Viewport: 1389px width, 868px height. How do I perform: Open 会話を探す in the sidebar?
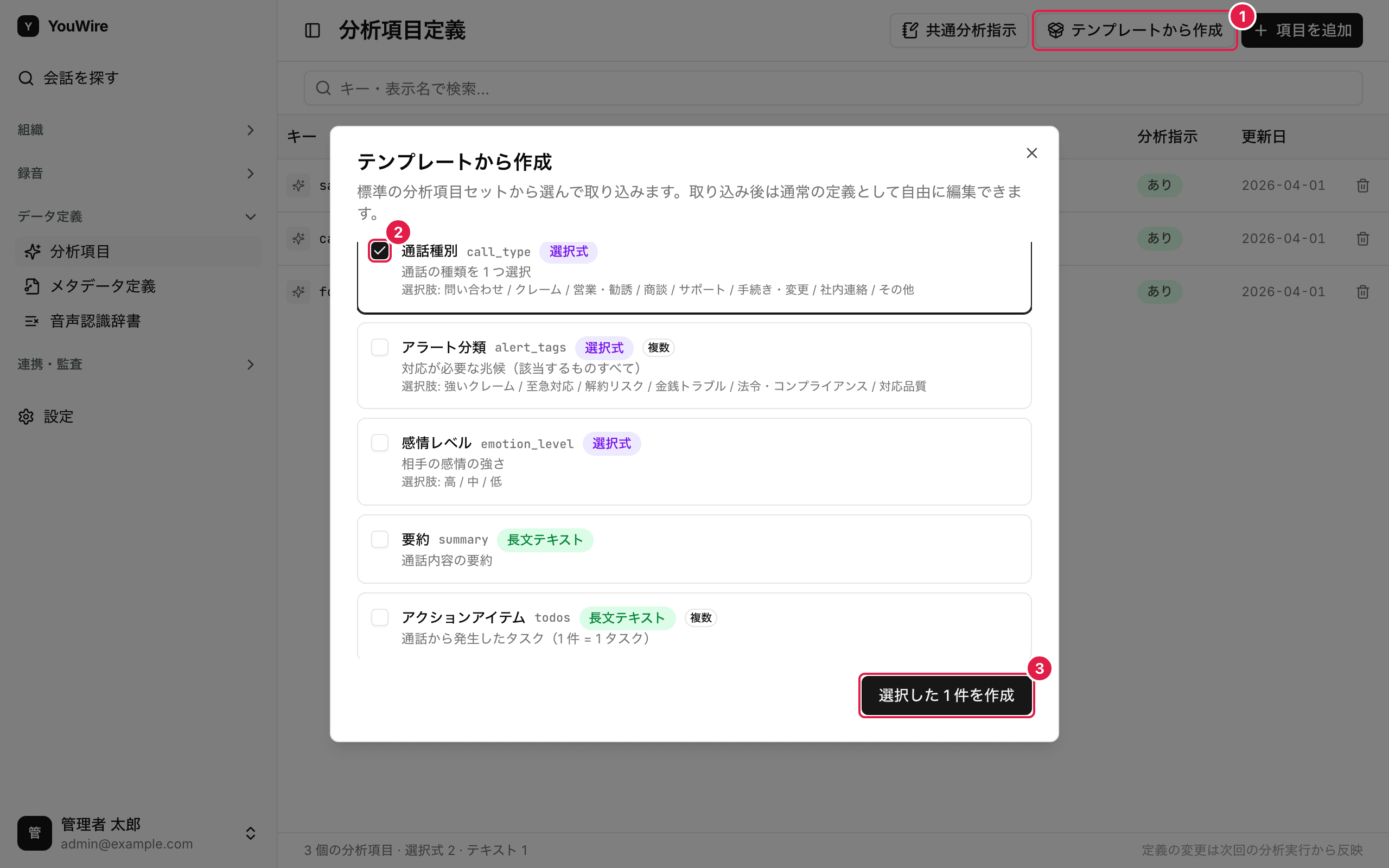tap(138, 78)
